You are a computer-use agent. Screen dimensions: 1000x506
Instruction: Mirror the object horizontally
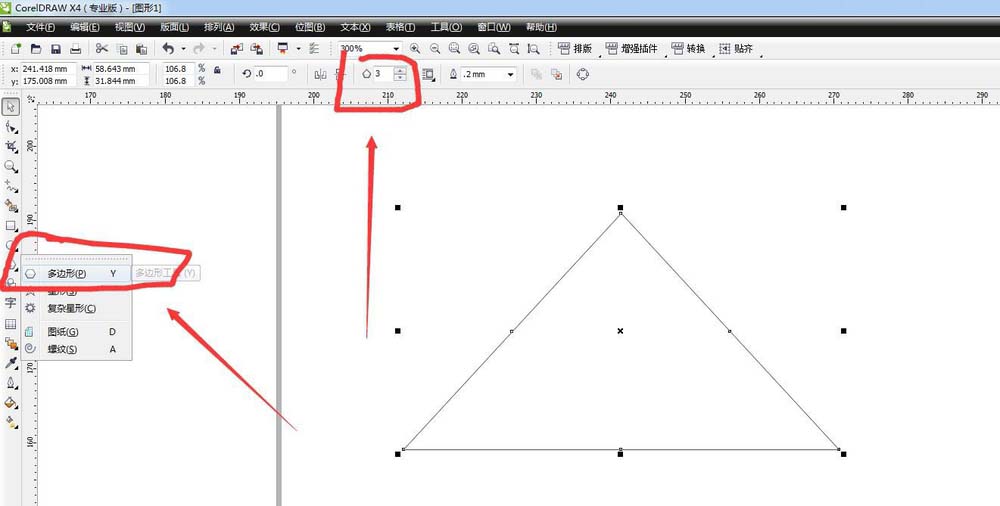pos(321,75)
